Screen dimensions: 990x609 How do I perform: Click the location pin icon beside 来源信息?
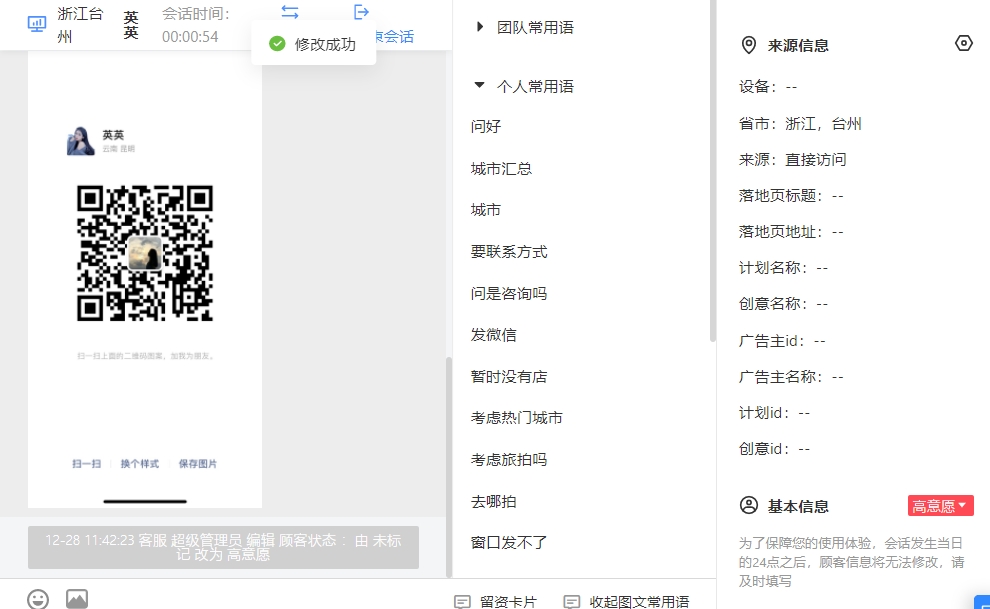(x=749, y=45)
